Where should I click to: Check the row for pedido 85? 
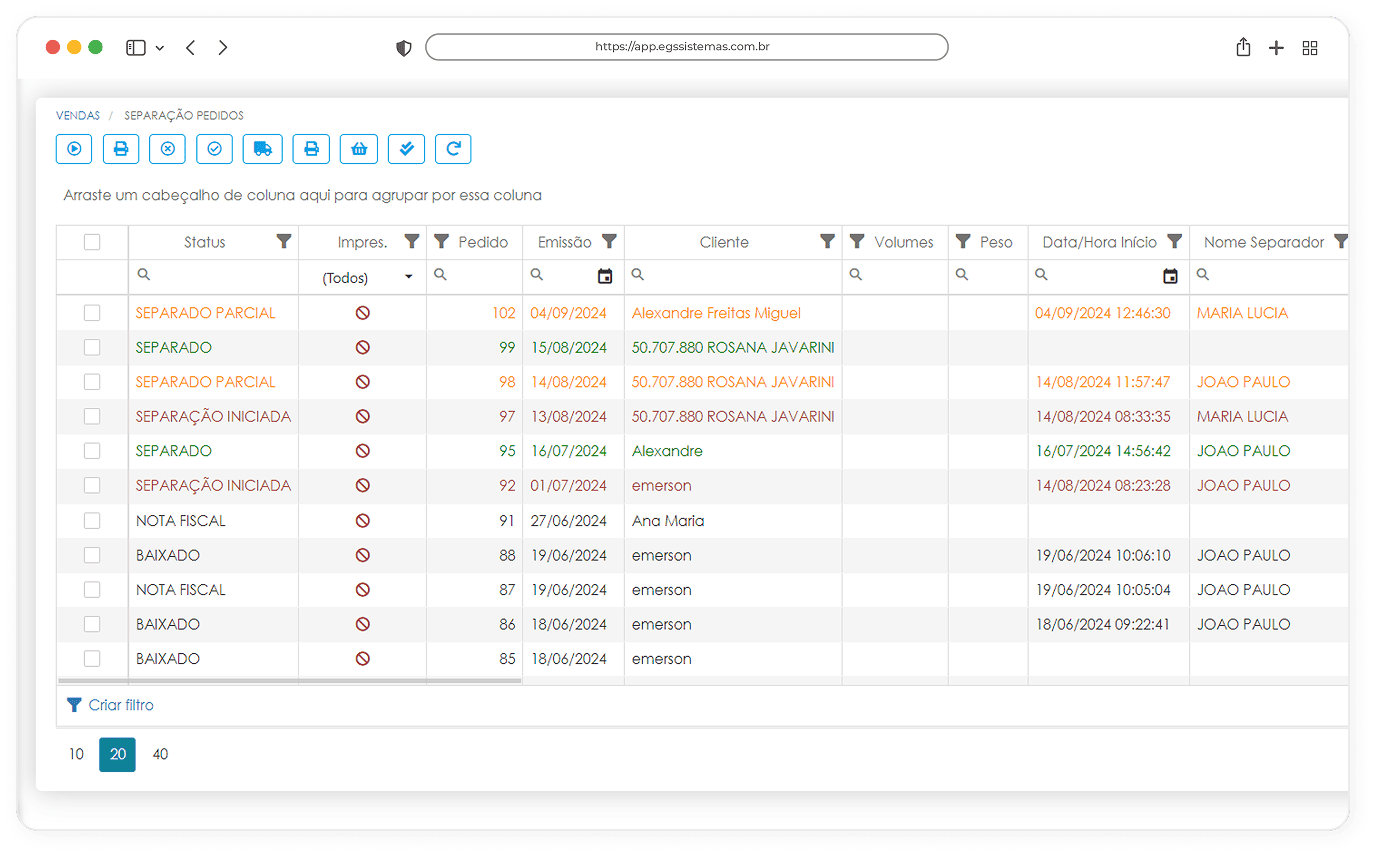(x=92, y=659)
